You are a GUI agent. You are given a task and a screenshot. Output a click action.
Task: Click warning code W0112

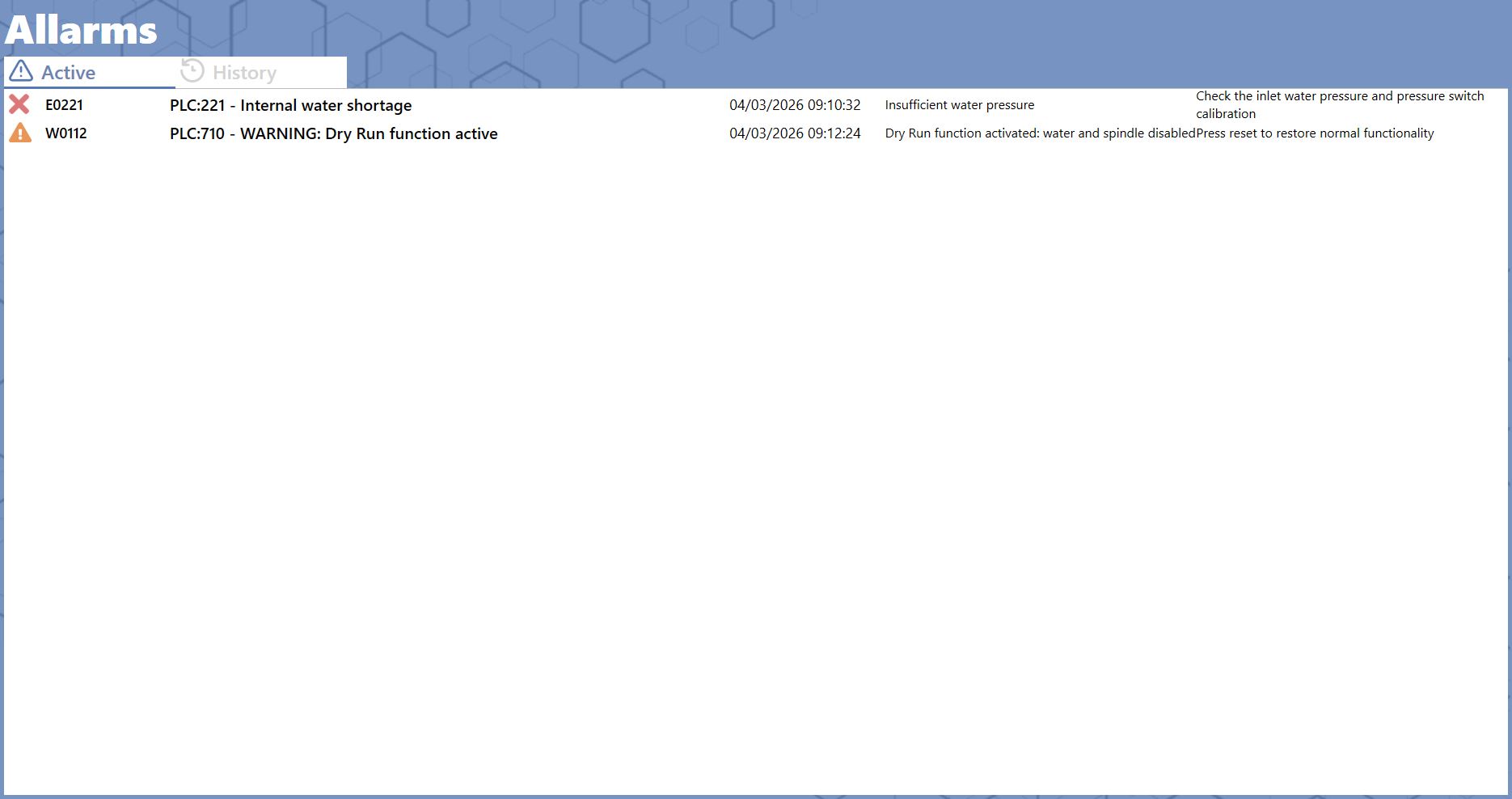click(x=65, y=133)
